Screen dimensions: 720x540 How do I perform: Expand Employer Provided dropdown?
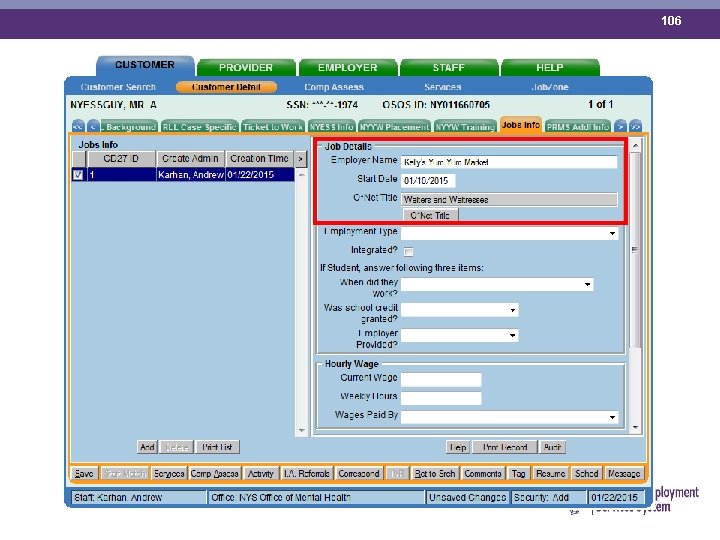coord(512,336)
